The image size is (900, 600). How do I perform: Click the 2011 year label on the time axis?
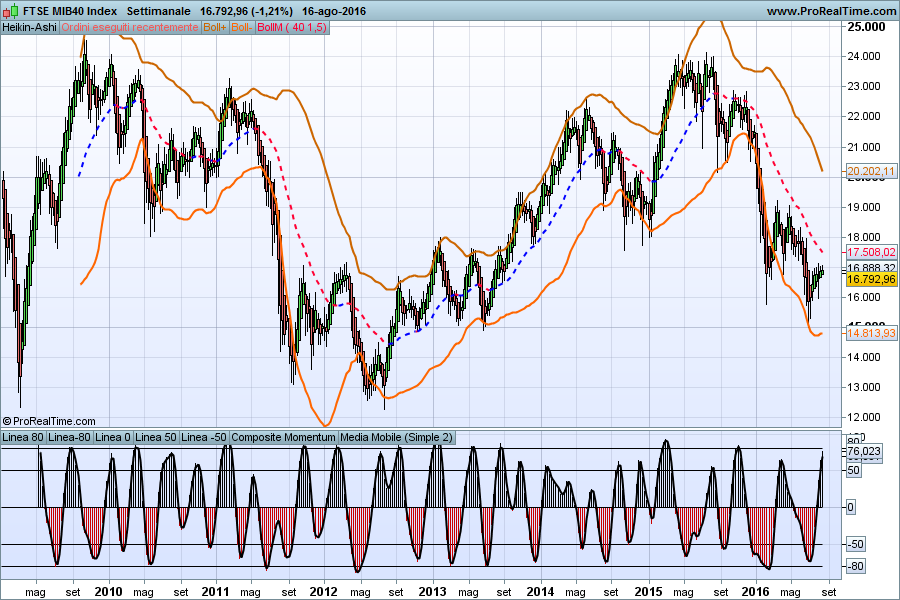[216, 591]
